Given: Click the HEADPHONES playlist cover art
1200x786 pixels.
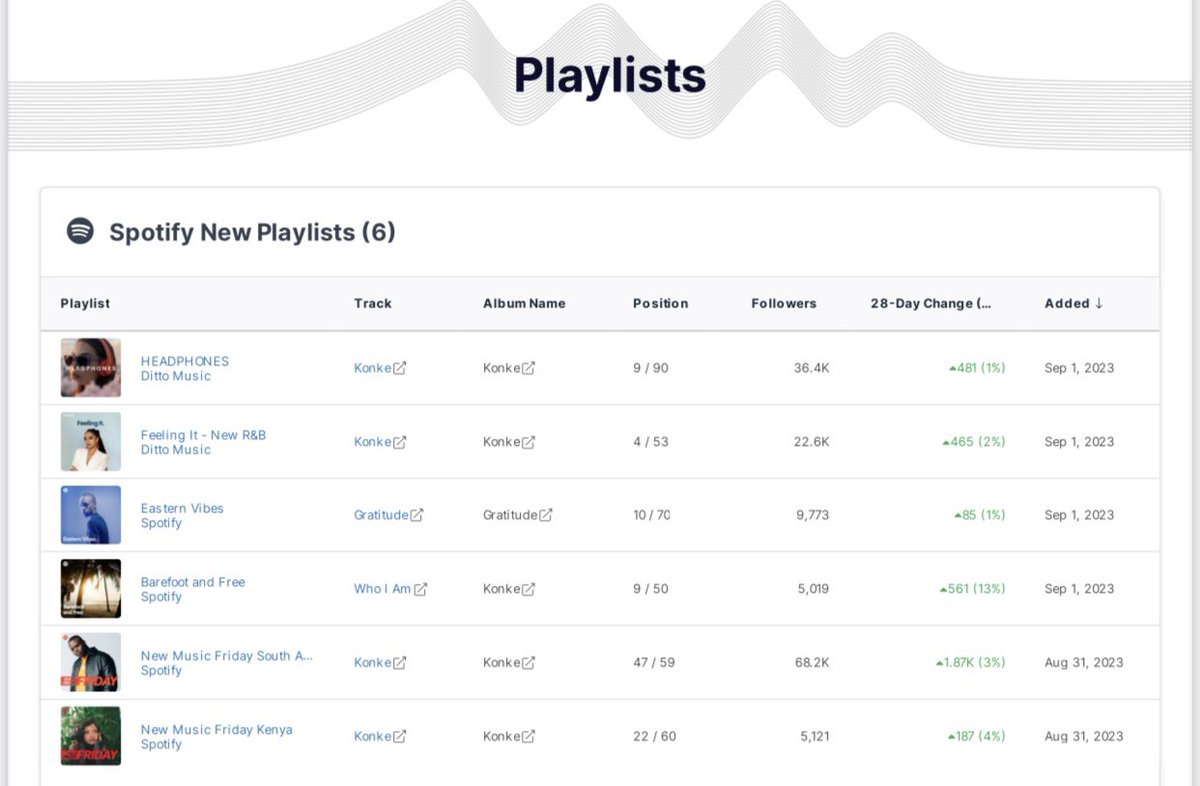Looking at the screenshot, I should click(90, 367).
